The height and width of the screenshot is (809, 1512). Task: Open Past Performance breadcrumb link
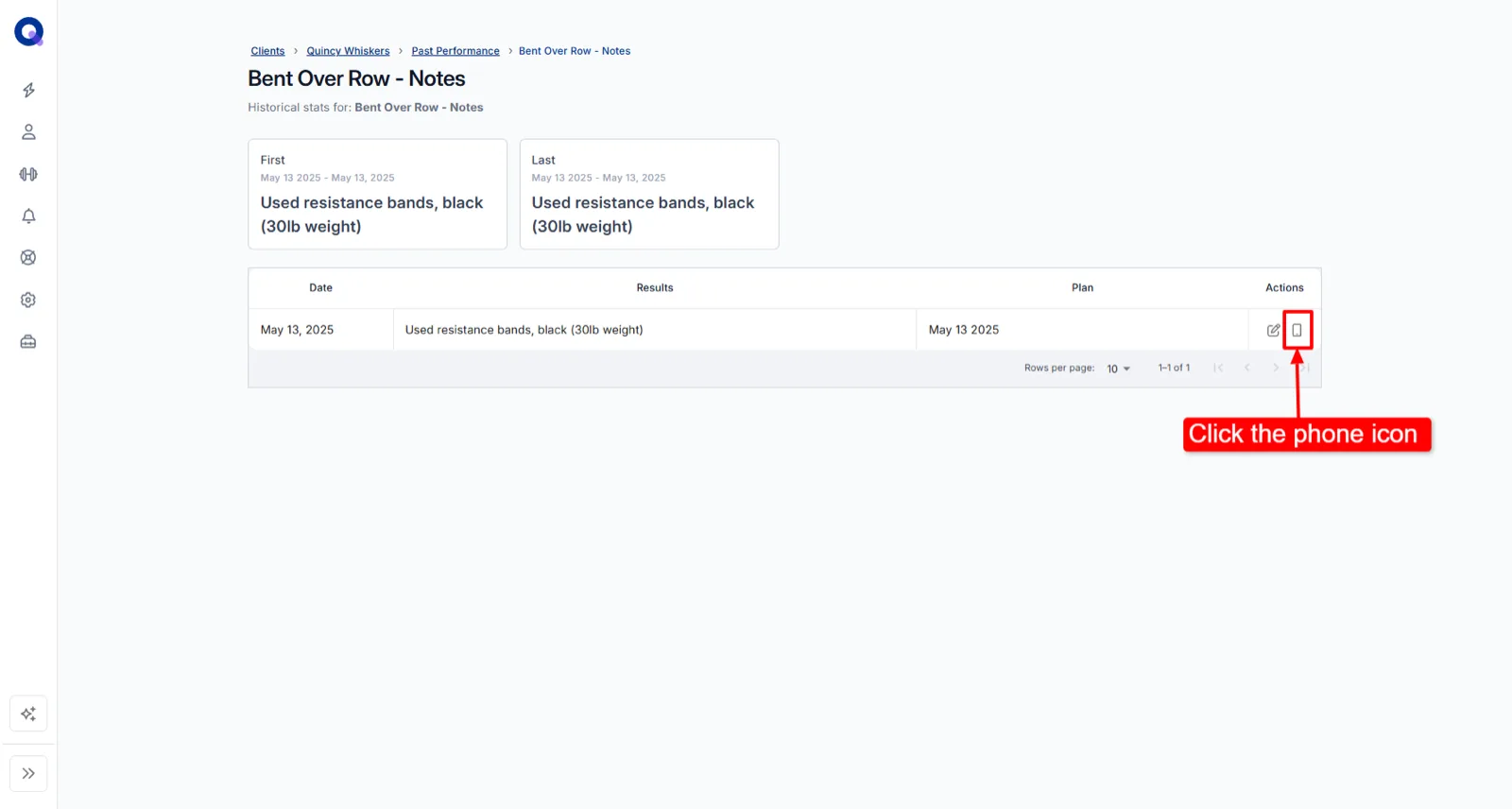tap(455, 51)
